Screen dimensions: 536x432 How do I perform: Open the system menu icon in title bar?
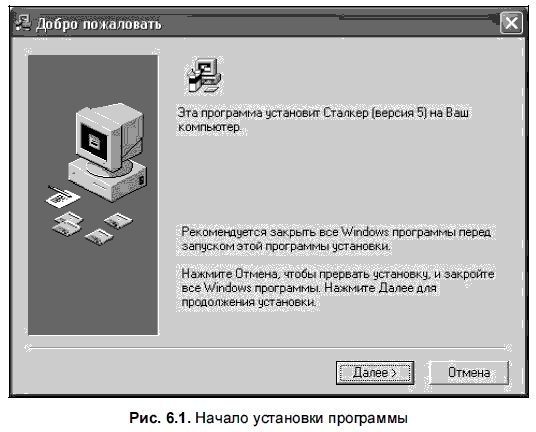(x=23, y=23)
